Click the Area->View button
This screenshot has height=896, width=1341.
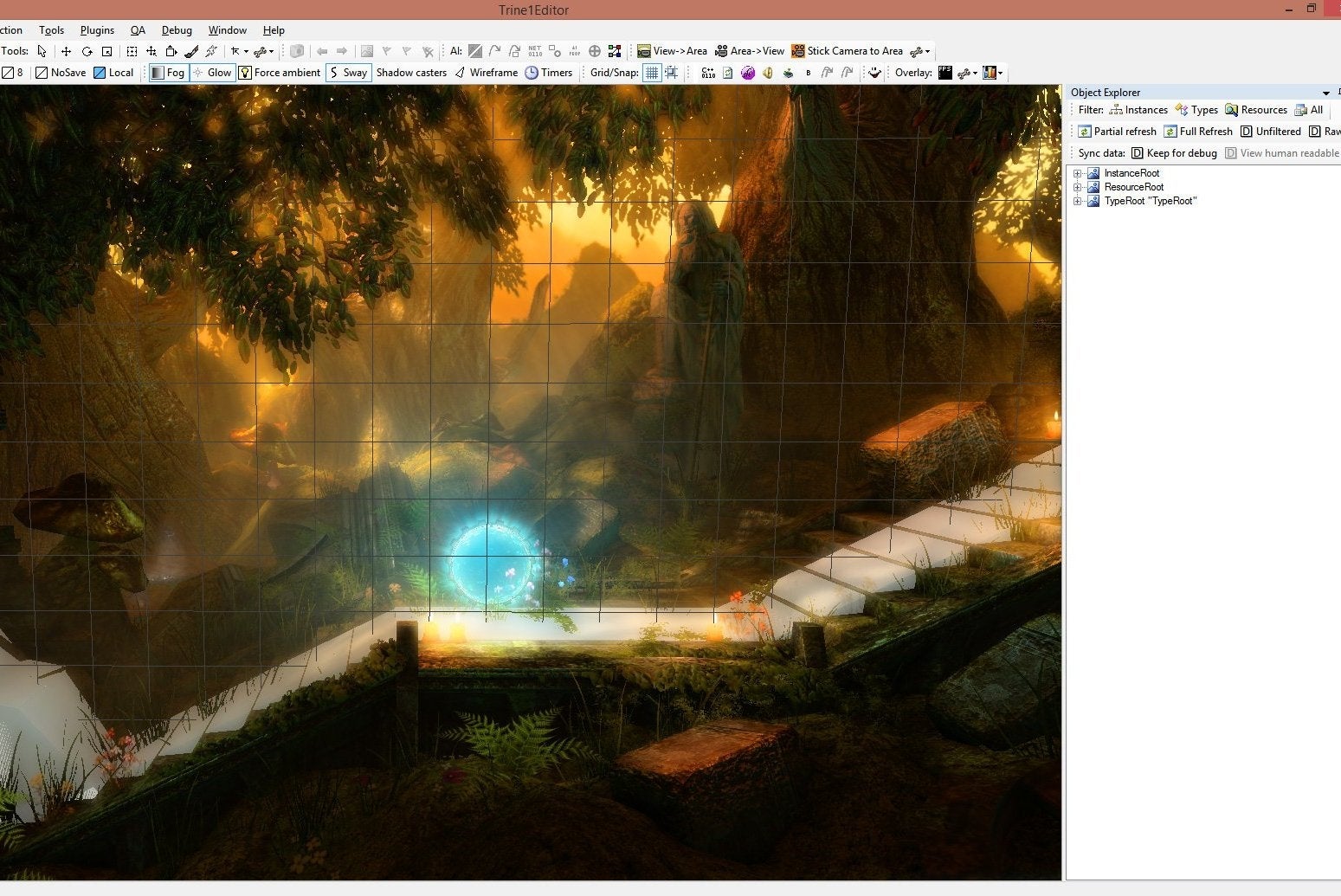pyautogui.click(x=750, y=51)
